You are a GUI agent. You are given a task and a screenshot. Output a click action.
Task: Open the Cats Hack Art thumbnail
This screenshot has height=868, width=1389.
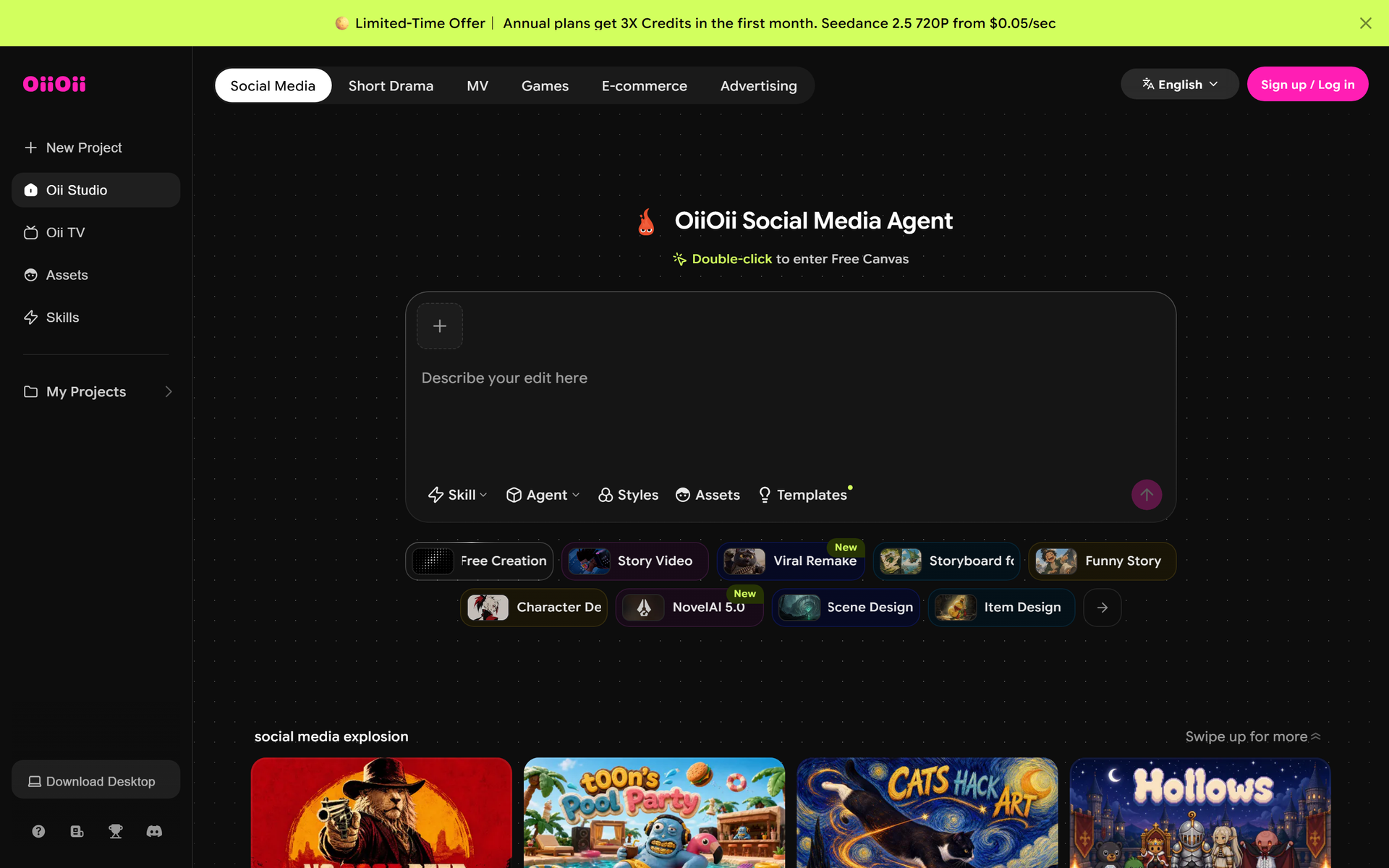[927, 812]
